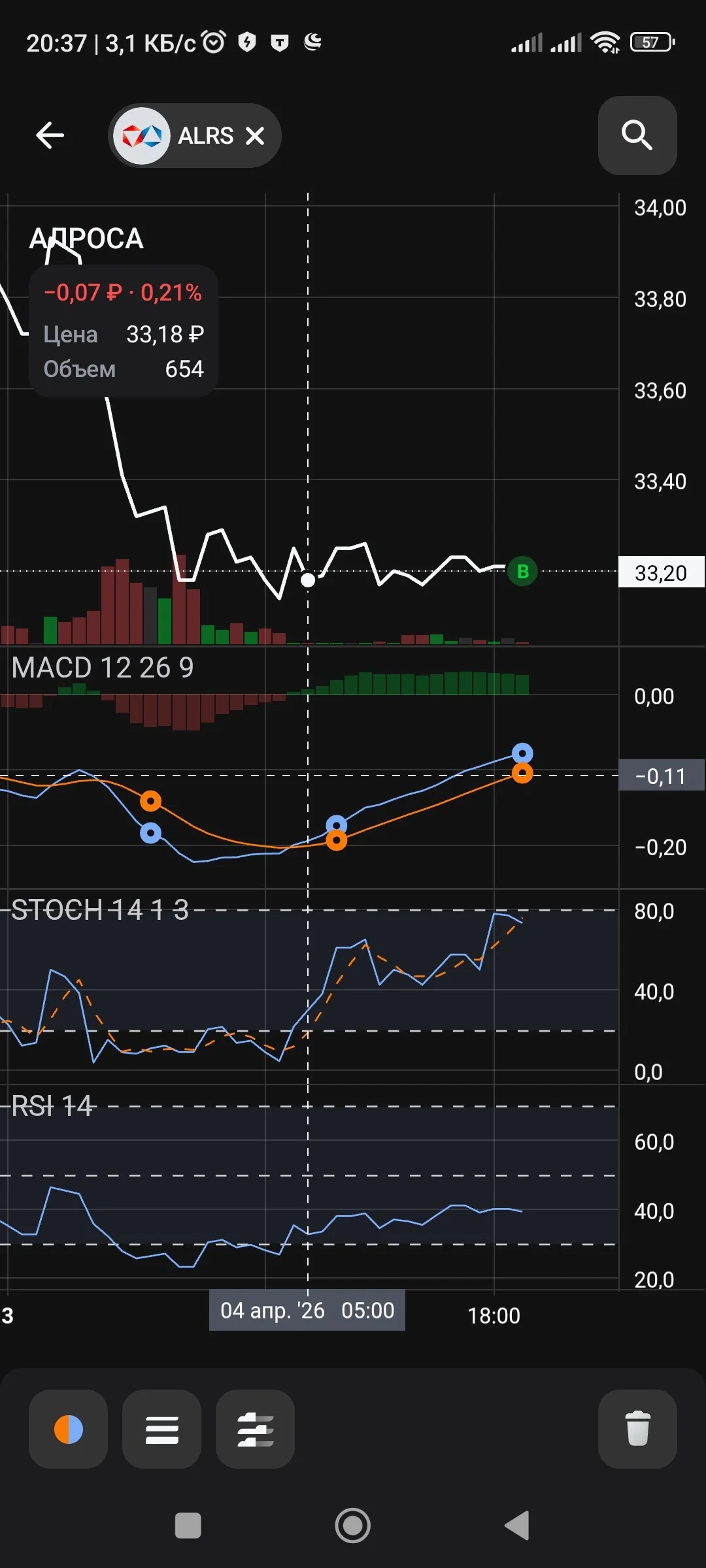Open the ALRS company logo
The image size is (706, 1568).
coord(142,136)
